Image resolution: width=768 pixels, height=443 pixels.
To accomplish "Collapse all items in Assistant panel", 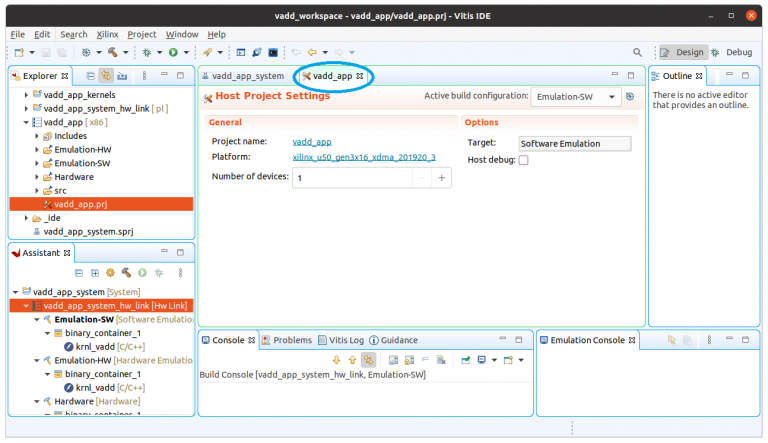I will tap(78, 272).
